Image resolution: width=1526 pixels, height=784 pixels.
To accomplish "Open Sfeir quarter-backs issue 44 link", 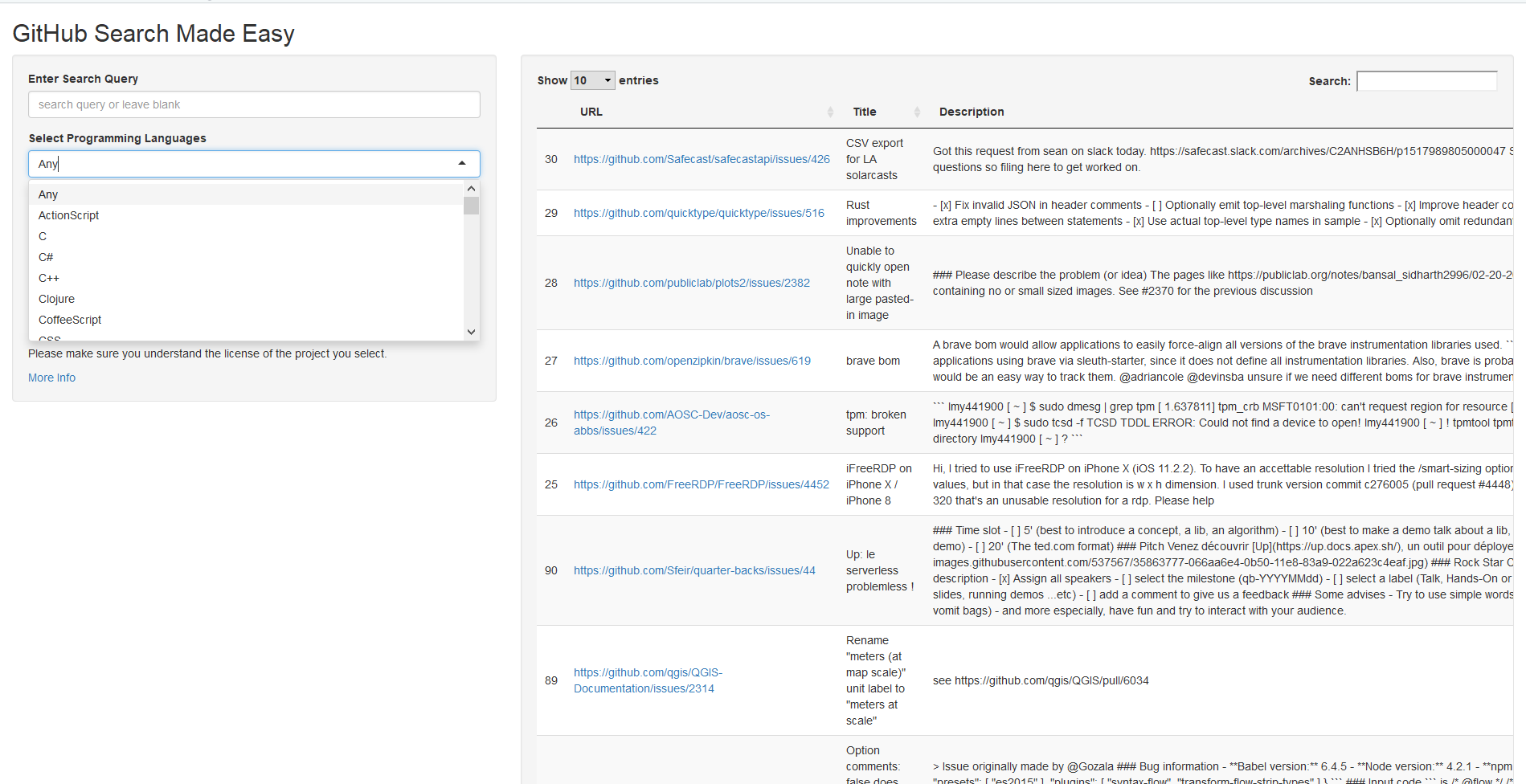I will (x=694, y=570).
